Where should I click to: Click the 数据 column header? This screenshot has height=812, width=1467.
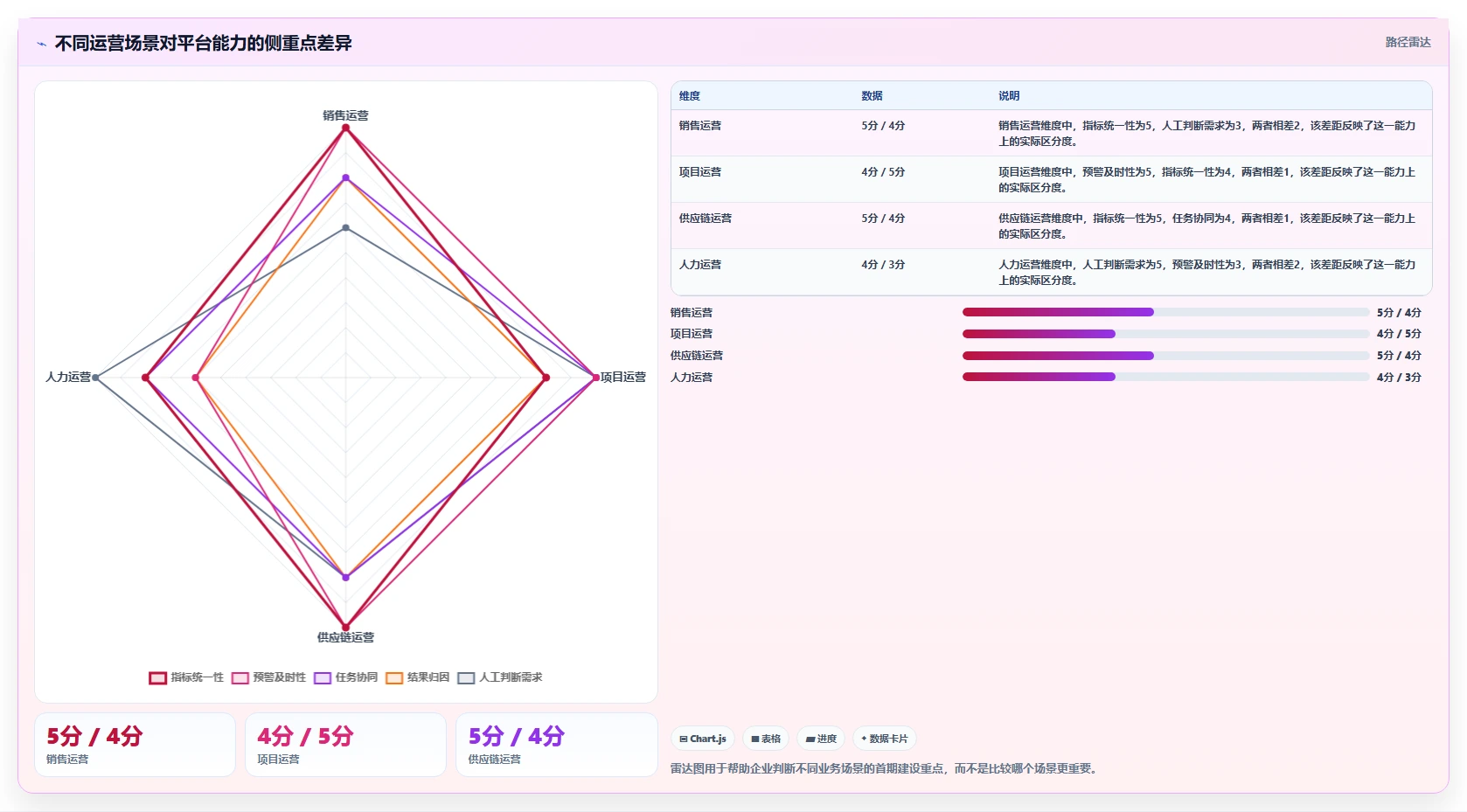tap(872, 96)
